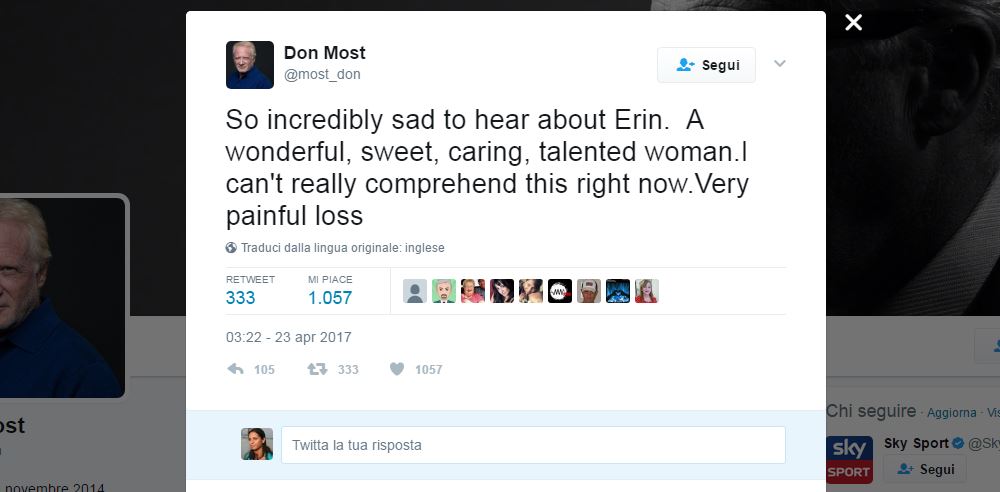Follow Don Most with the Segui button
This screenshot has width=1000, height=492.
click(706, 65)
